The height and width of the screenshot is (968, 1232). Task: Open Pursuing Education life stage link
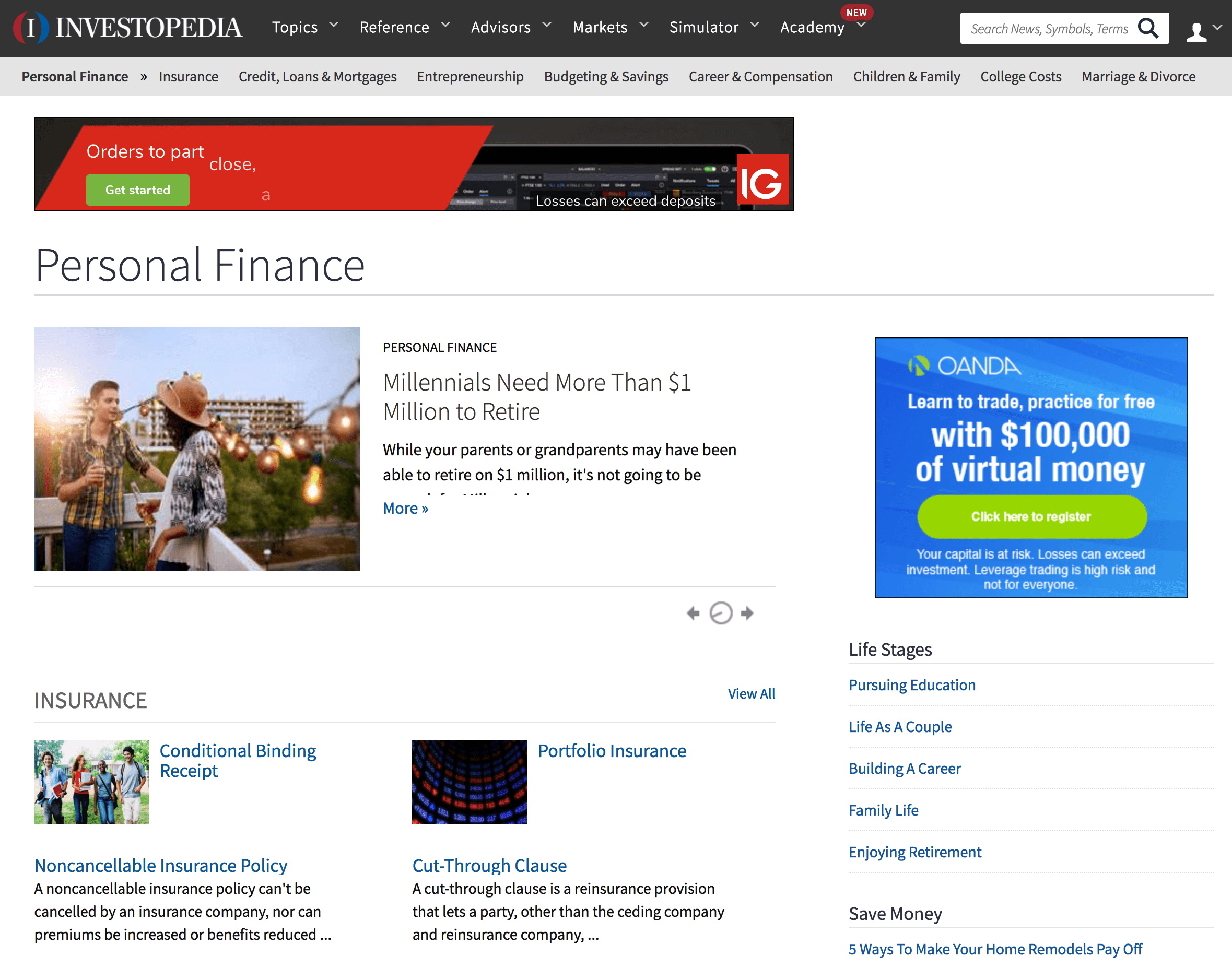tap(912, 685)
